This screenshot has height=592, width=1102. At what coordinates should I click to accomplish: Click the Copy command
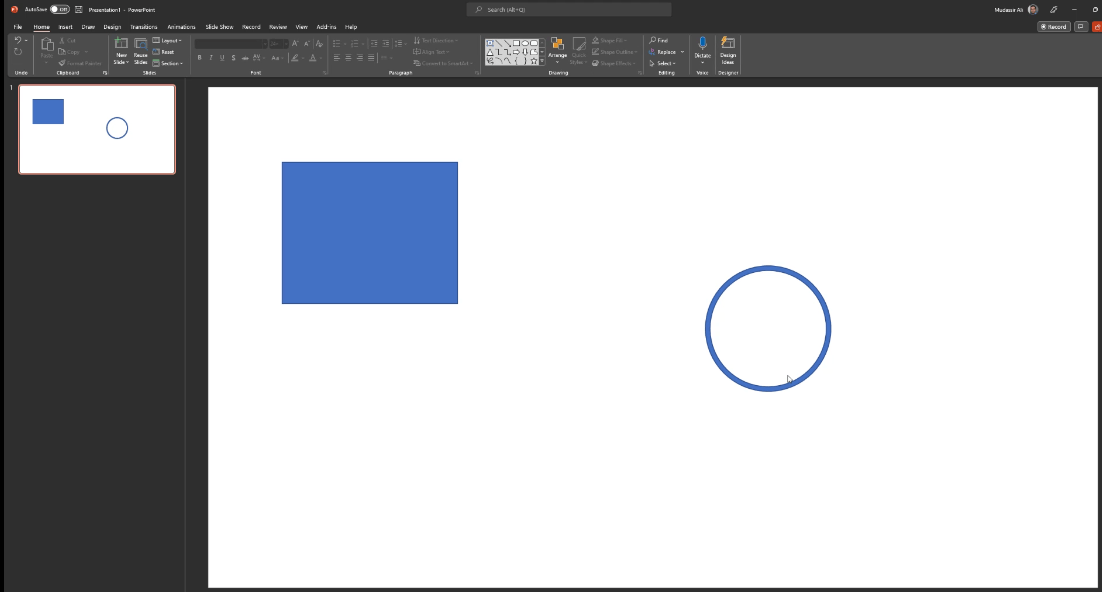70,52
